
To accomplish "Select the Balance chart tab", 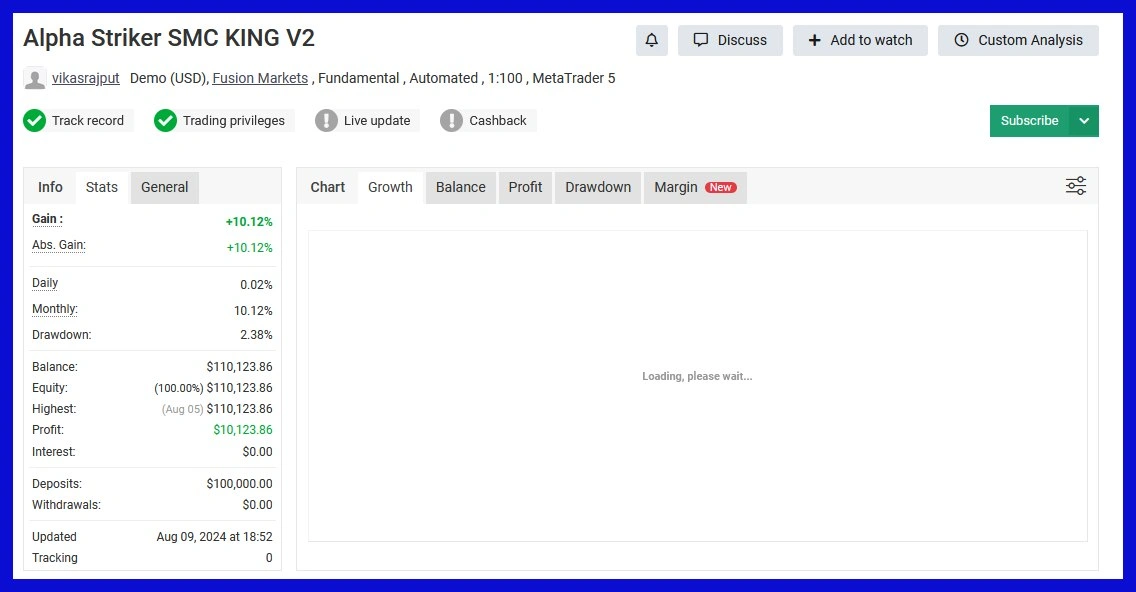I will tap(460, 187).
